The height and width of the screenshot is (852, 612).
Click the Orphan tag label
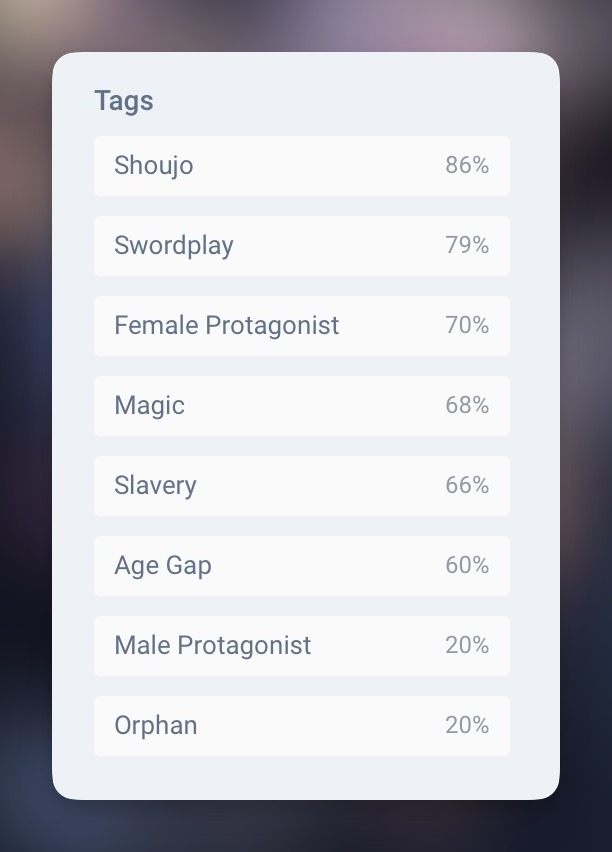point(155,726)
